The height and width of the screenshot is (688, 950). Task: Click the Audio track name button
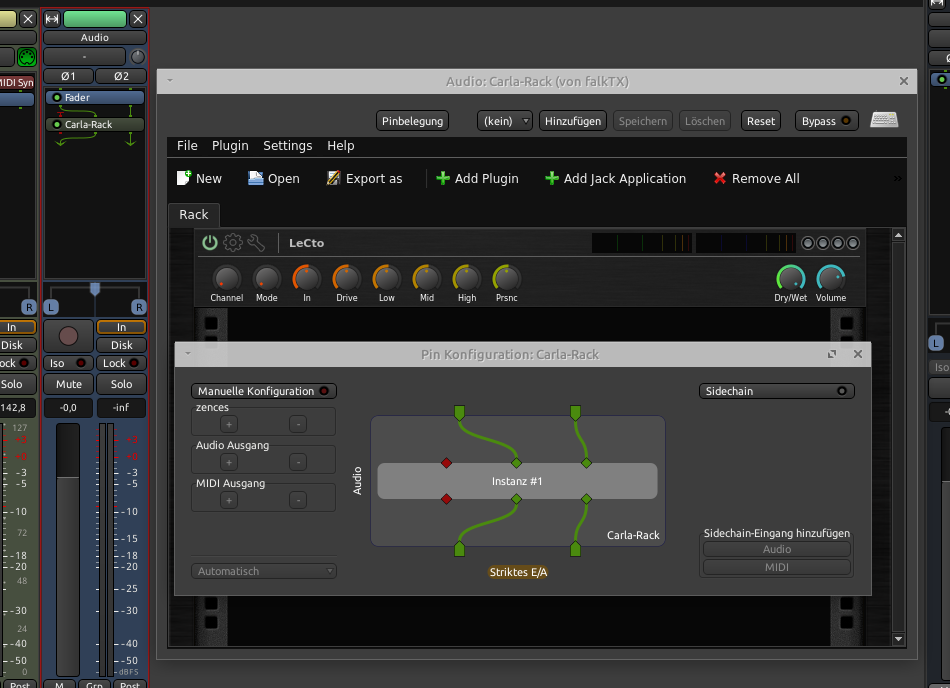point(95,38)
